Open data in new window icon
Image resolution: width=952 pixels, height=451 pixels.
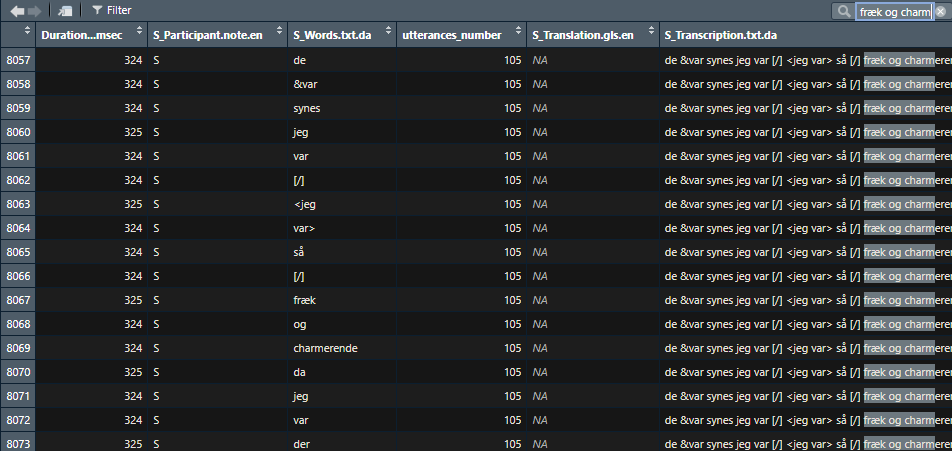click(x=65, y=10)
